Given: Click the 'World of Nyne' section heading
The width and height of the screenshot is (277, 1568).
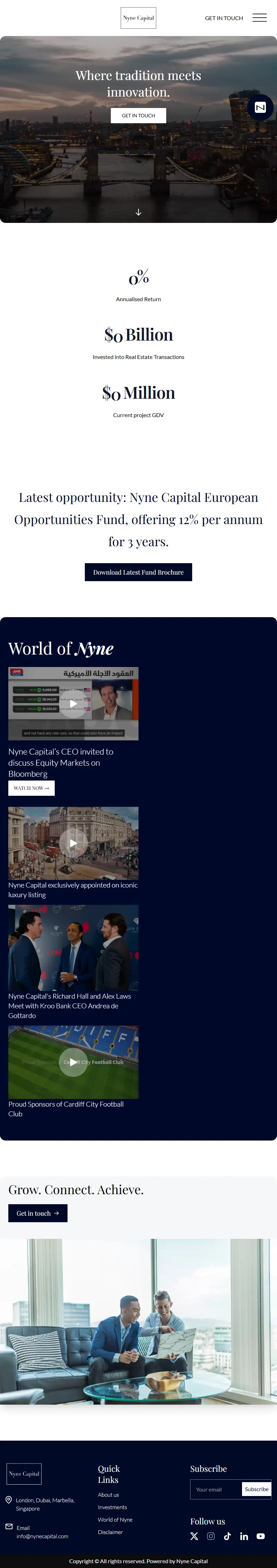Looking at the screenshot, I should click(x=61, y=649).
